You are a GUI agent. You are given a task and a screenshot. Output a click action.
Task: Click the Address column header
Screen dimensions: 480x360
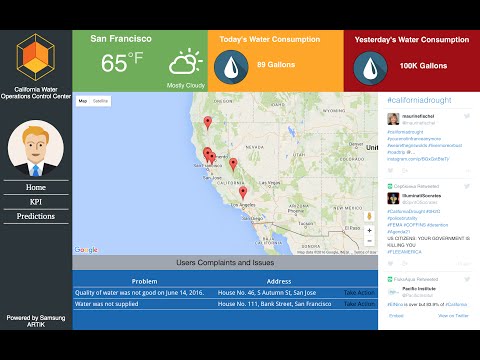(x=279, y=281)
